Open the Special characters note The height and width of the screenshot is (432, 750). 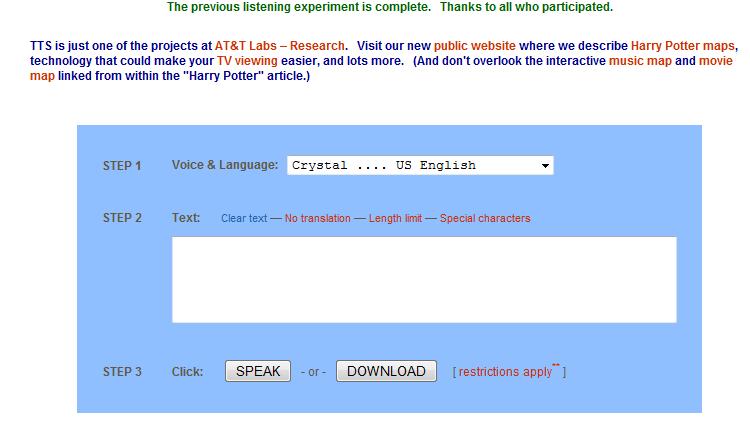coord(485,218)
